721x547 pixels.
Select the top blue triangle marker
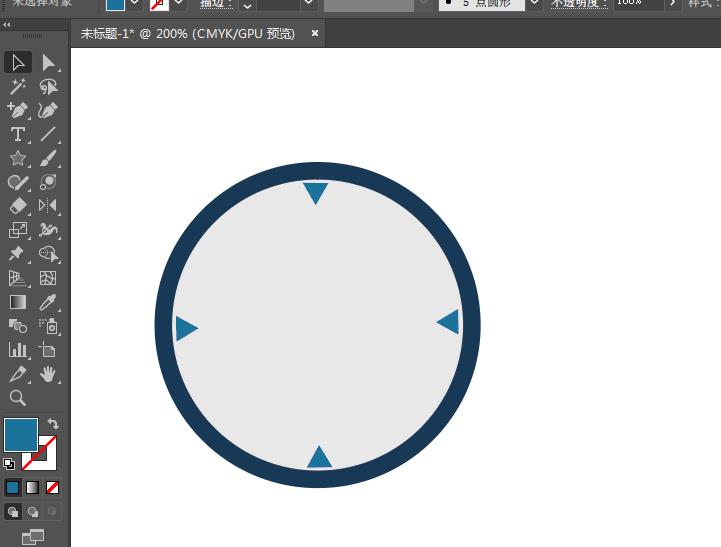(315, 193)
